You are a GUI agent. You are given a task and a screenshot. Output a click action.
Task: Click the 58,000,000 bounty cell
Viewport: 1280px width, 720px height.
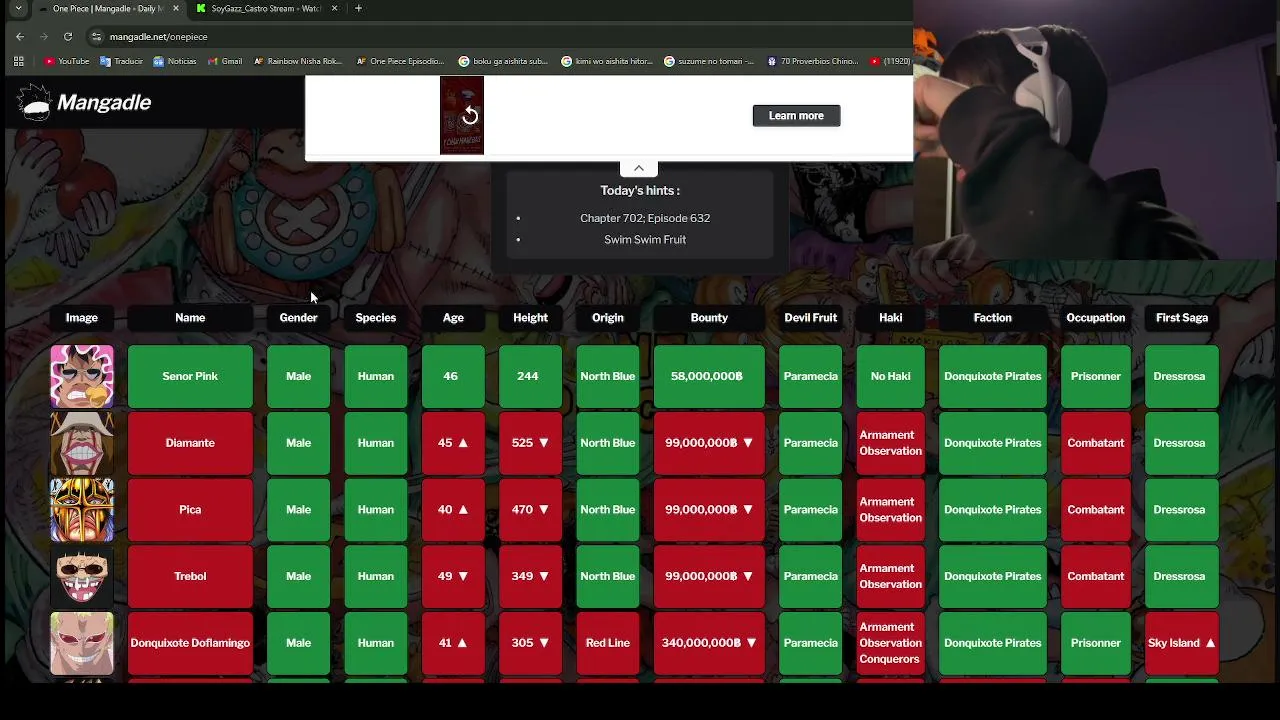[x=709, y=376]
